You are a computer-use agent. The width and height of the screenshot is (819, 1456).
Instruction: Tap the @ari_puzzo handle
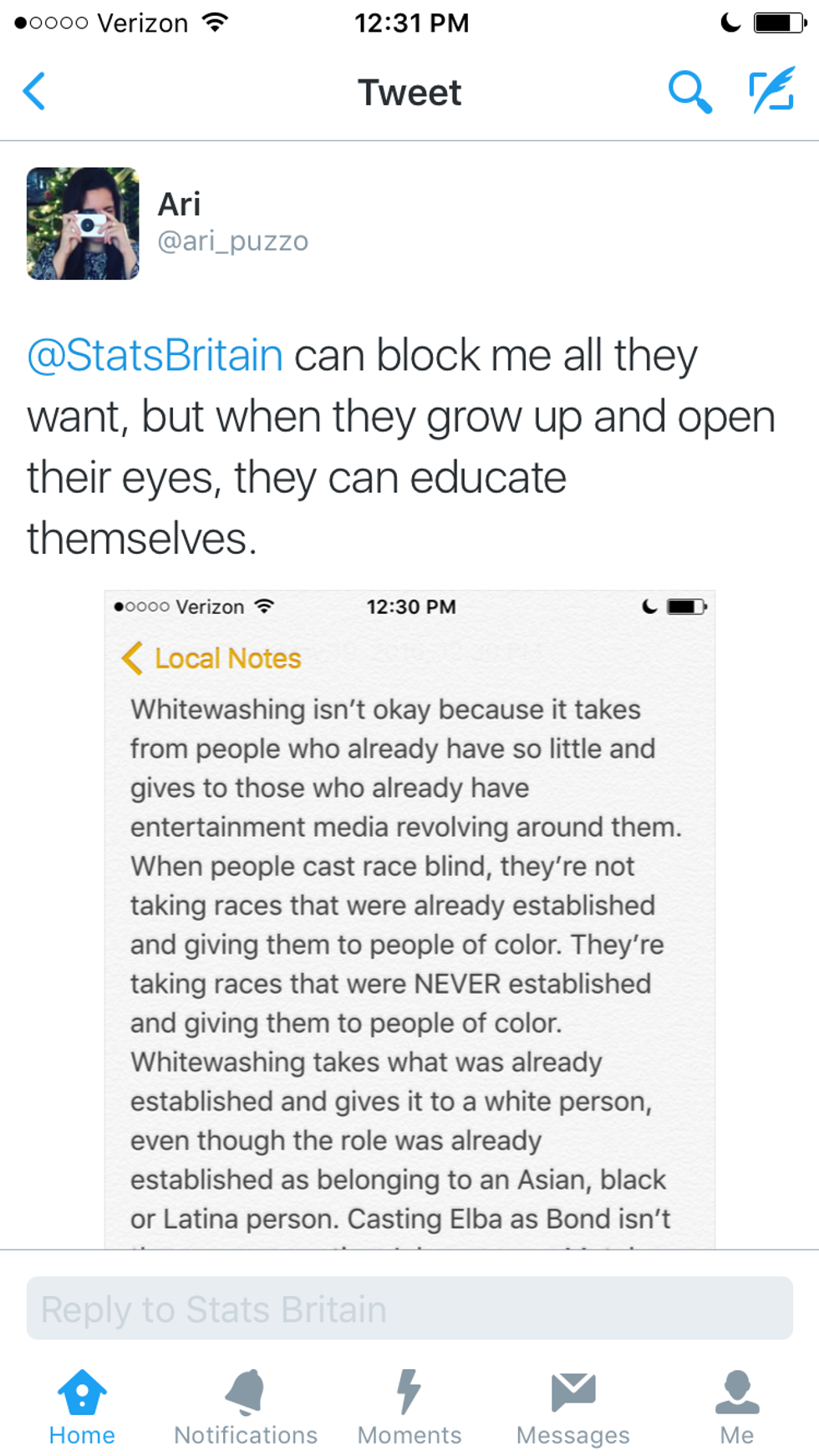pos(233,241)
